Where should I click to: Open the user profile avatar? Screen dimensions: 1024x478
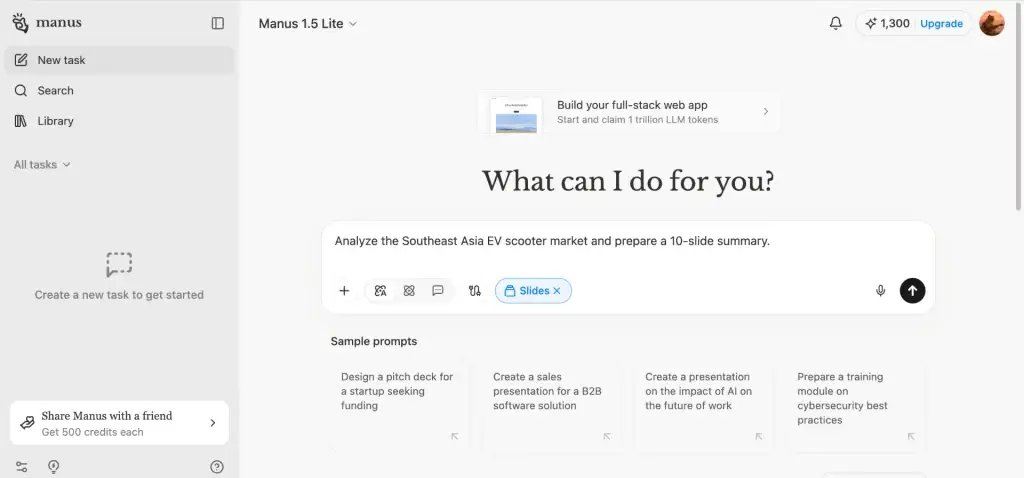(991, 24)
